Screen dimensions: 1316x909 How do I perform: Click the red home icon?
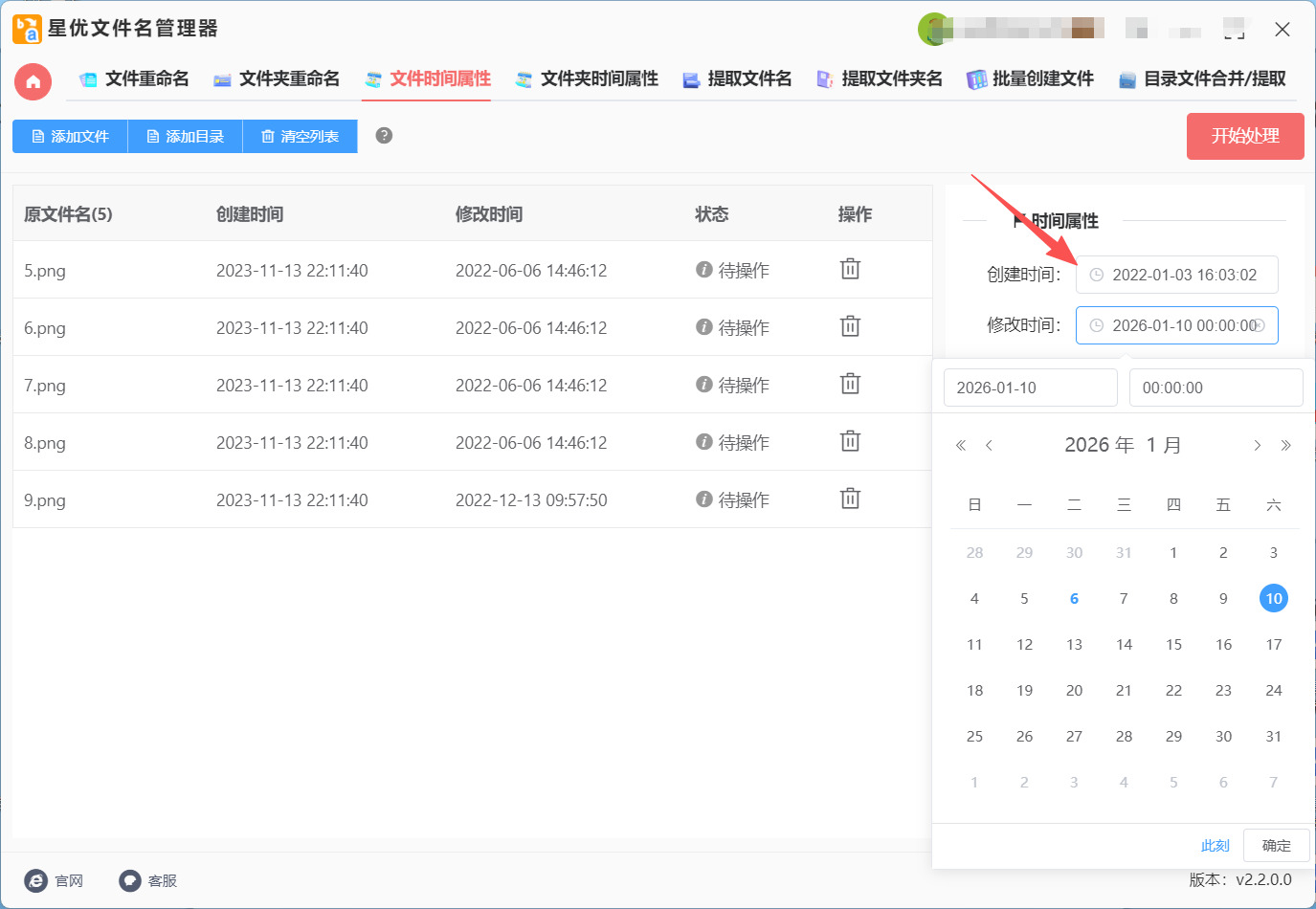pyautogui.click(x=33, y=81)
